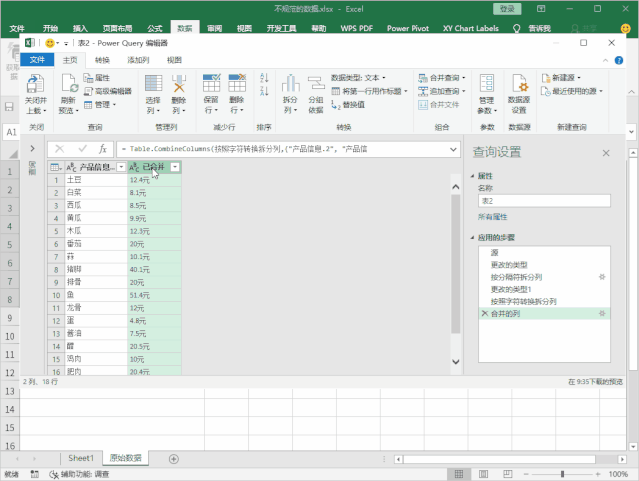
Task: Click the fx formula icon in formula bar
Action: [x=101, y=148]
